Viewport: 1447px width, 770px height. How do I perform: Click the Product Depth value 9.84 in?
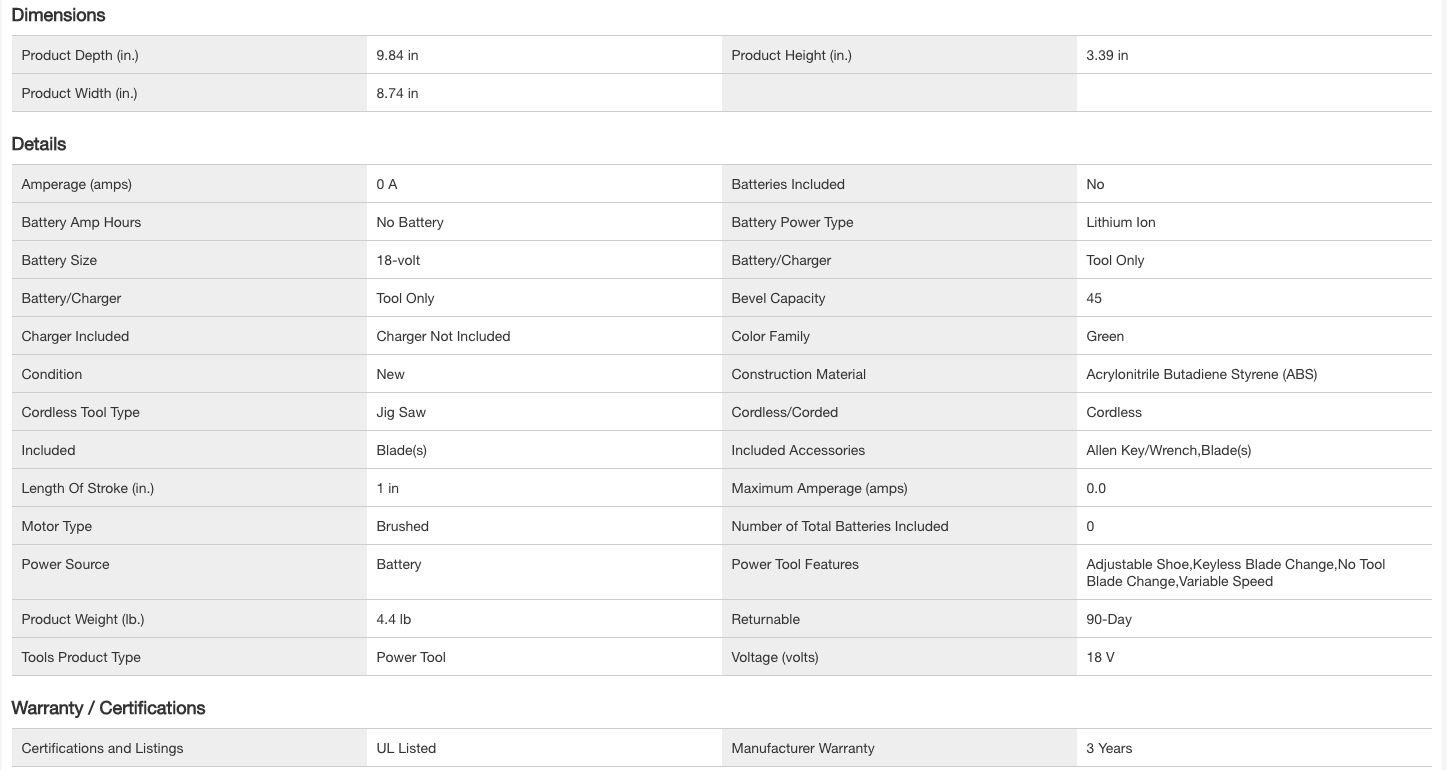click(x=397, y=55)
